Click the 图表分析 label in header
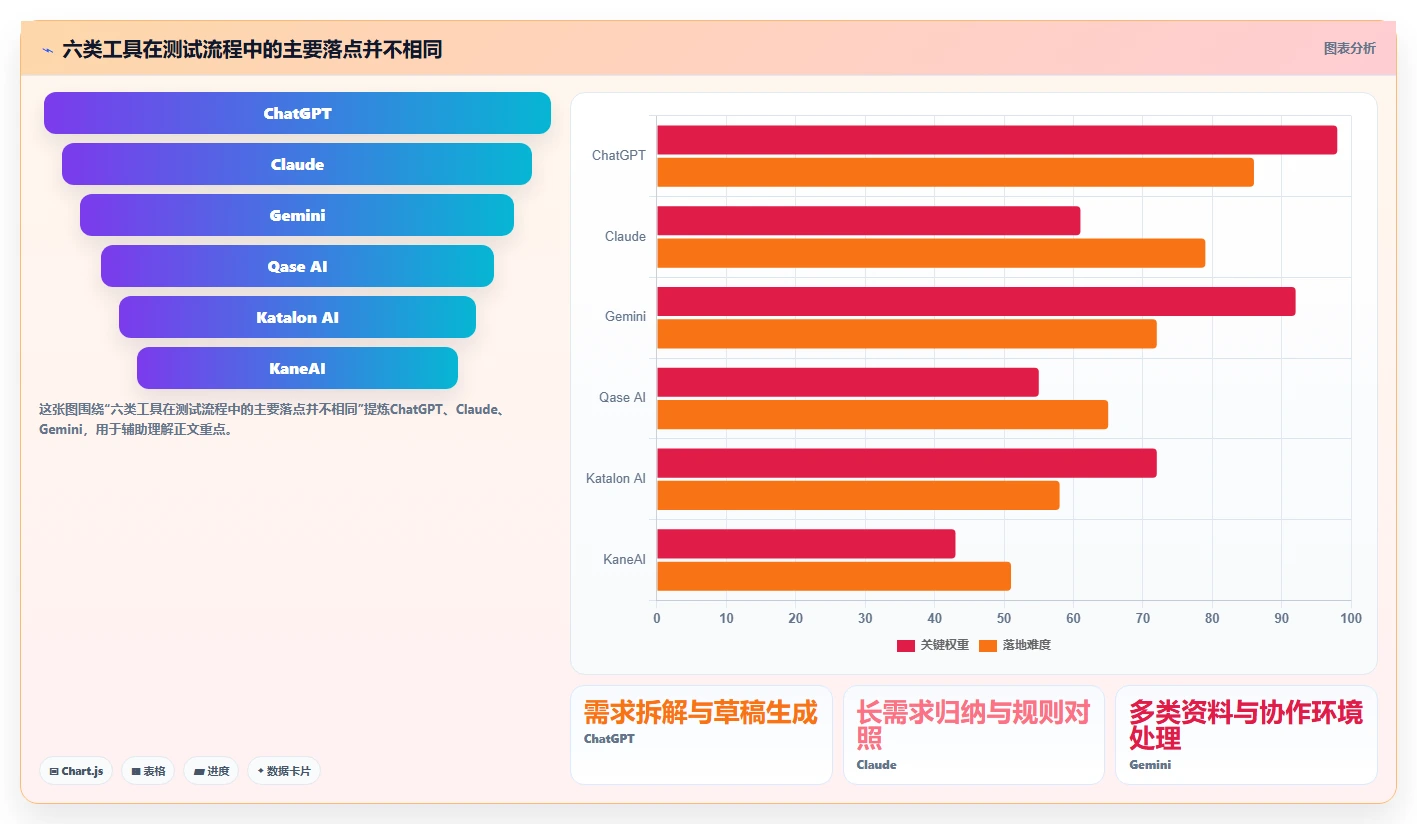 pos(1349,48)
